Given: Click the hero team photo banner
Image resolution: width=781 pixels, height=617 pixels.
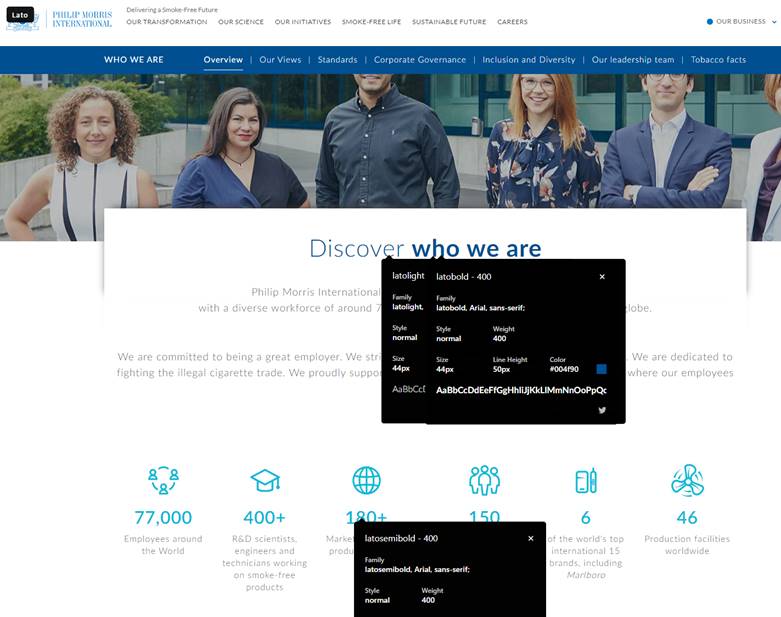Looking at the screenshot, I should 390,141.
